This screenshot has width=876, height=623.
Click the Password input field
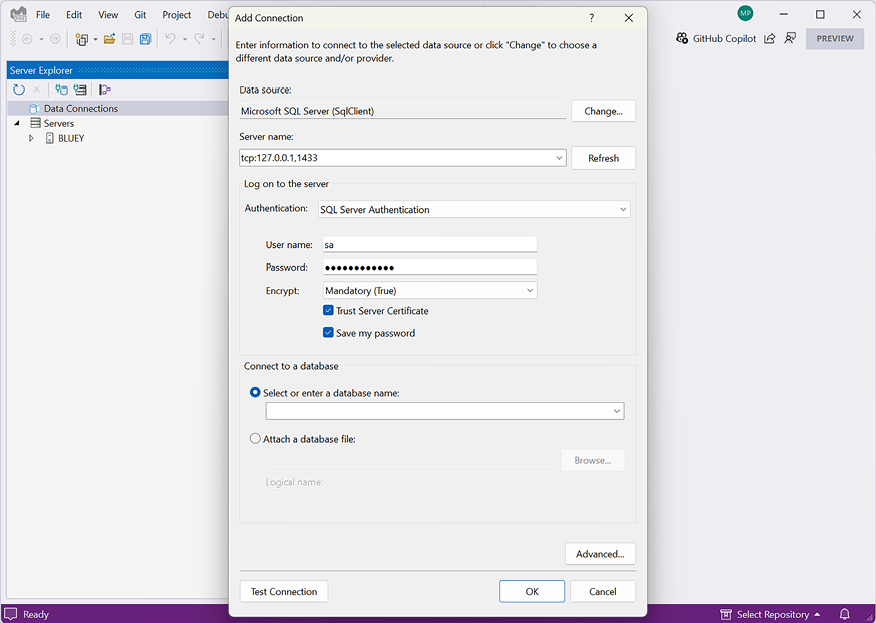click(x=430, y=267)
